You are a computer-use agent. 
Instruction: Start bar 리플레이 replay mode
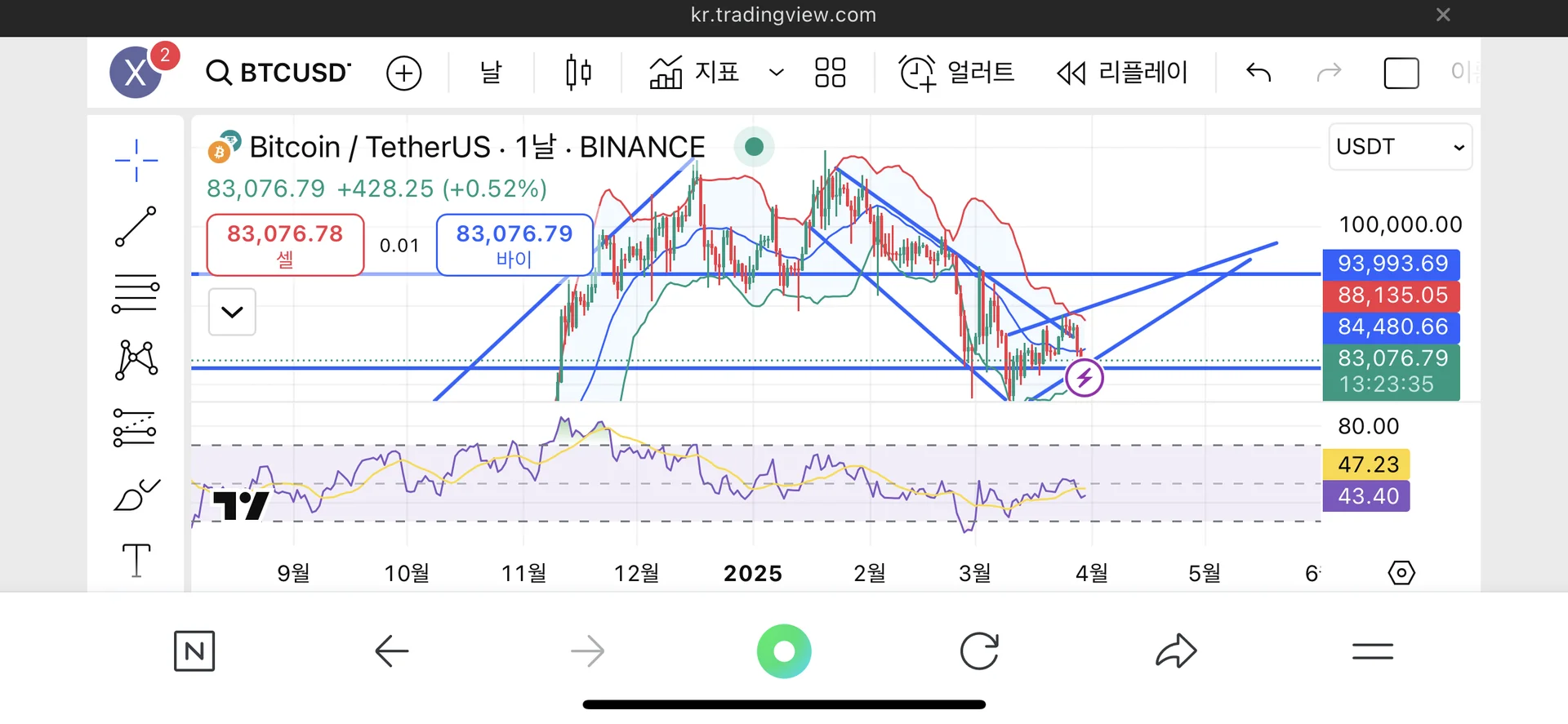coord(1122,73)
